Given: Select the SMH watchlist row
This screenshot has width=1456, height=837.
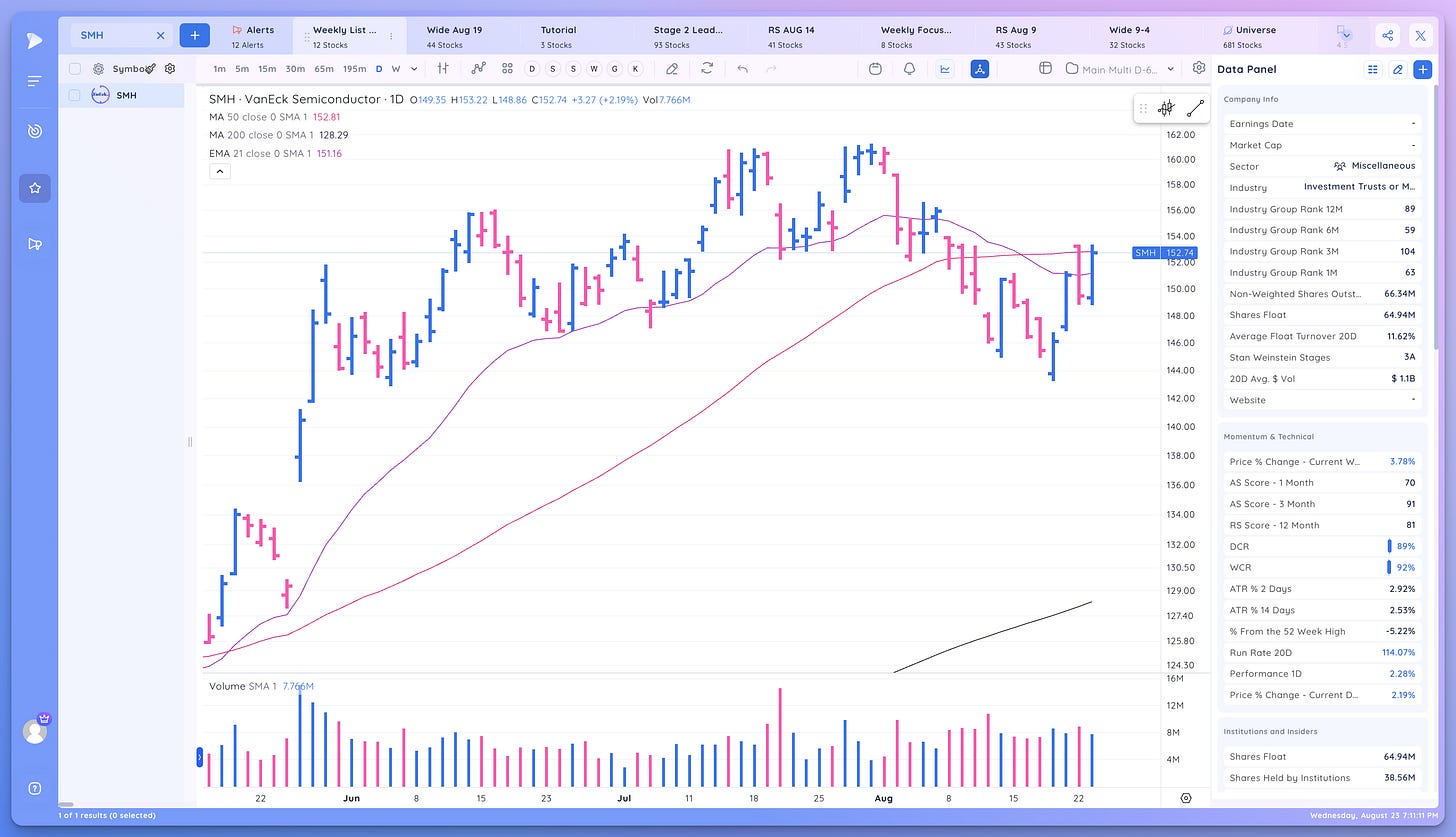Looking at the screenshot, I should point(121,95).
